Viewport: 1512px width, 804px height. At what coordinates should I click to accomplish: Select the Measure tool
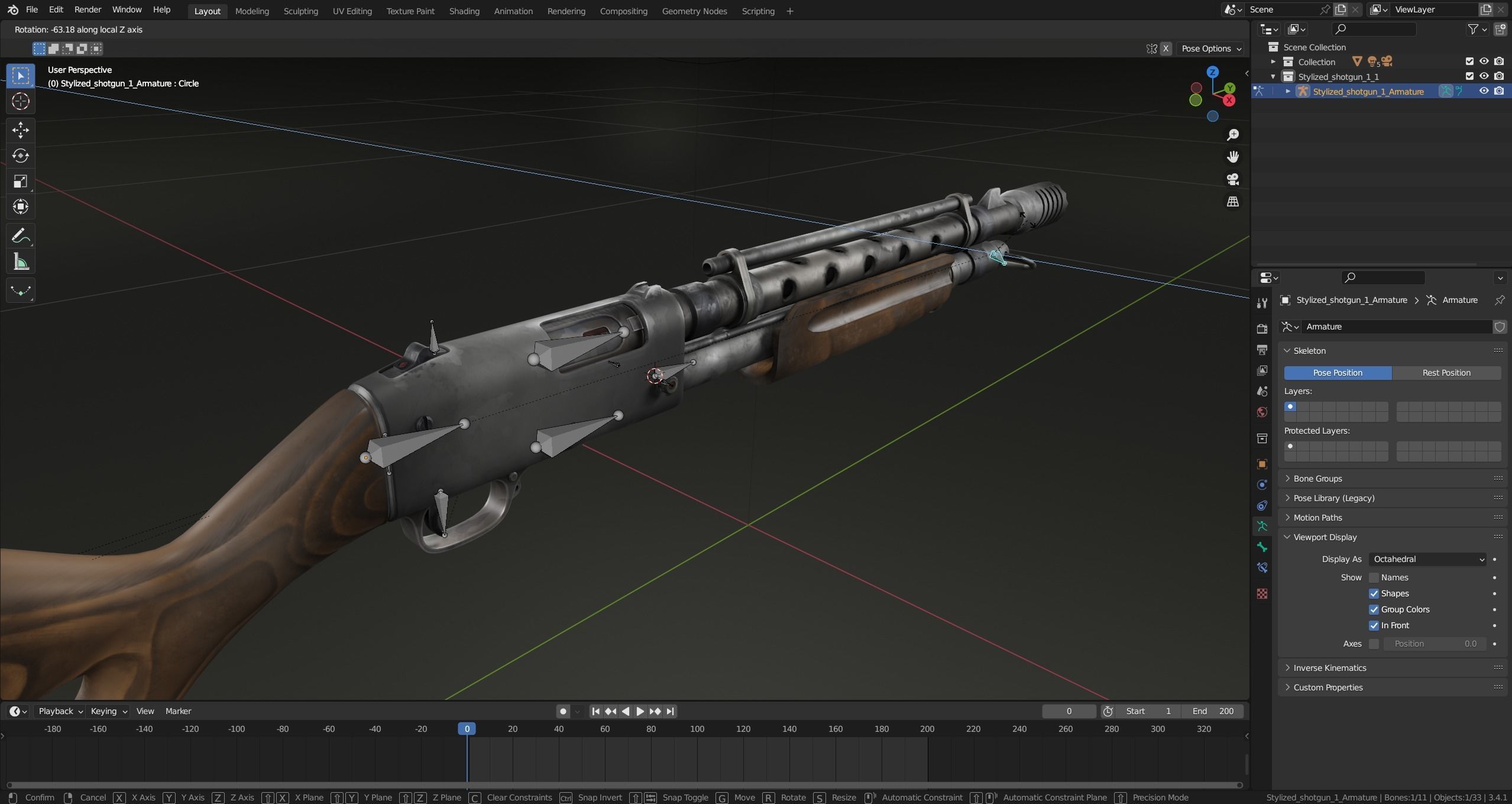[x=21, y=261]
